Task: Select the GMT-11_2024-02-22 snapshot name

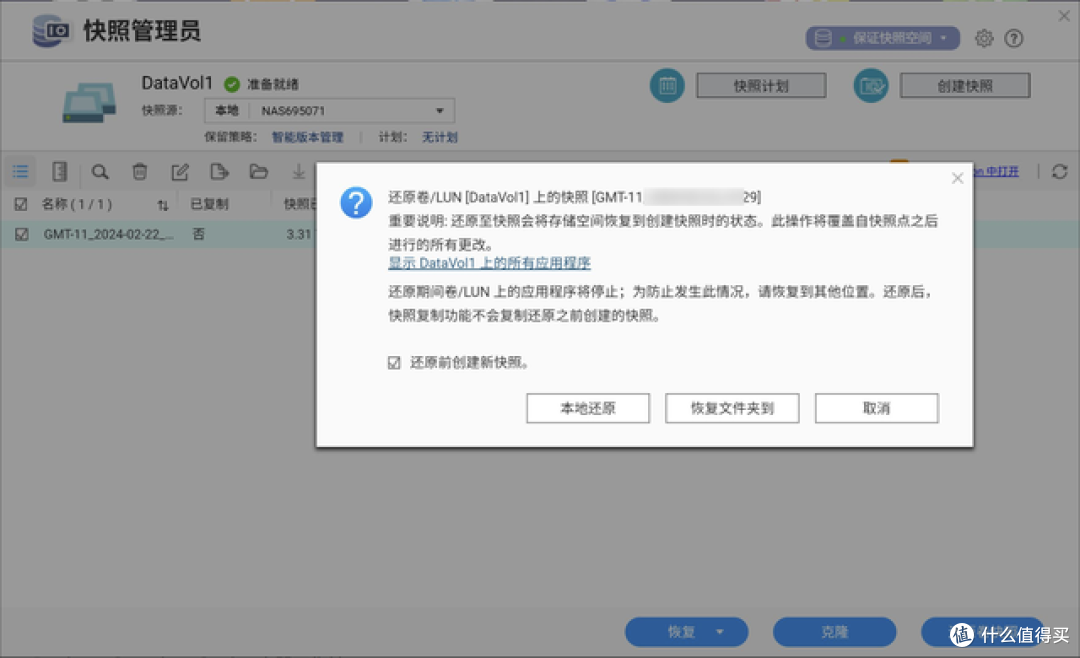Action: point(108,234)
